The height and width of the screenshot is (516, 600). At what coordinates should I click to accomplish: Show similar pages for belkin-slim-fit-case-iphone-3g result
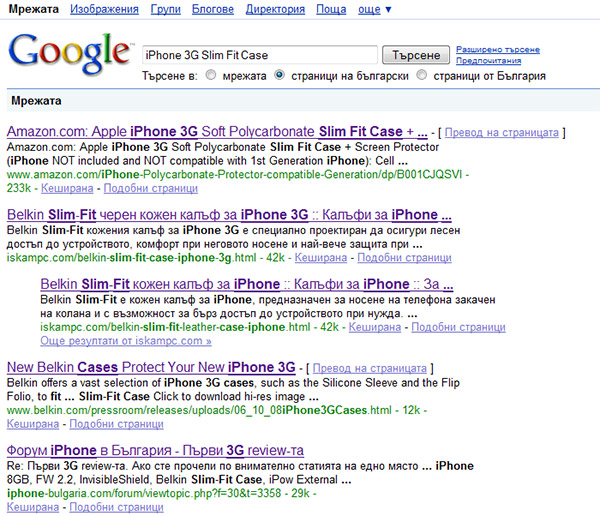coord(404,258)
